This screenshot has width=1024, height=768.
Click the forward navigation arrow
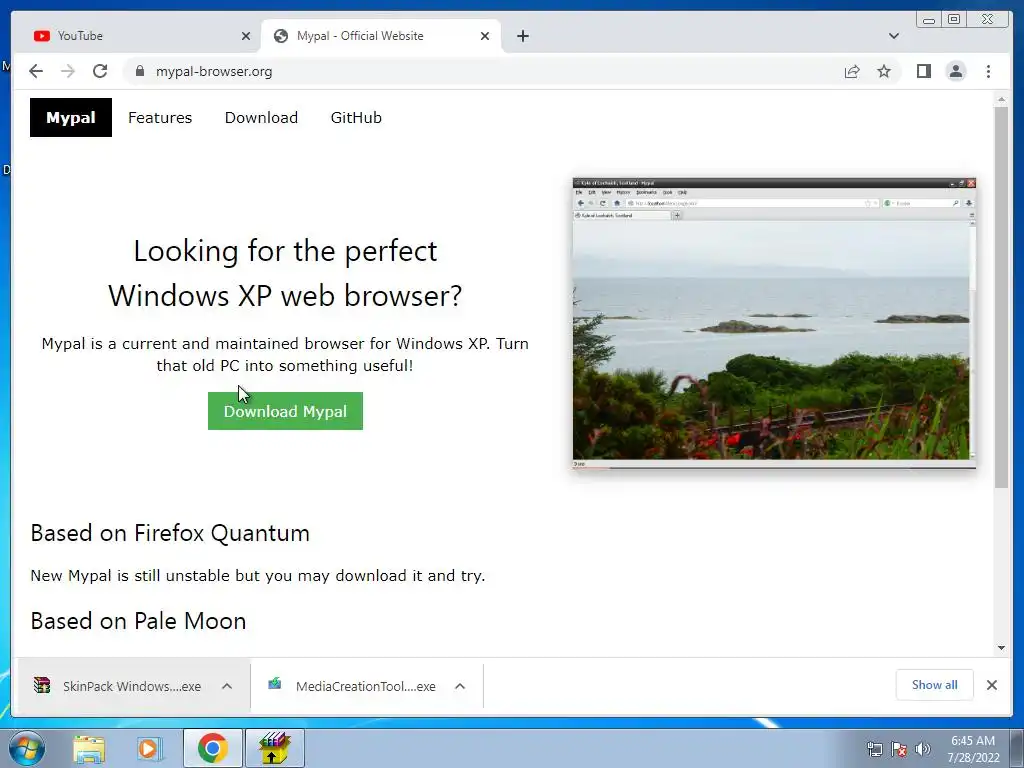pos(68,71)
